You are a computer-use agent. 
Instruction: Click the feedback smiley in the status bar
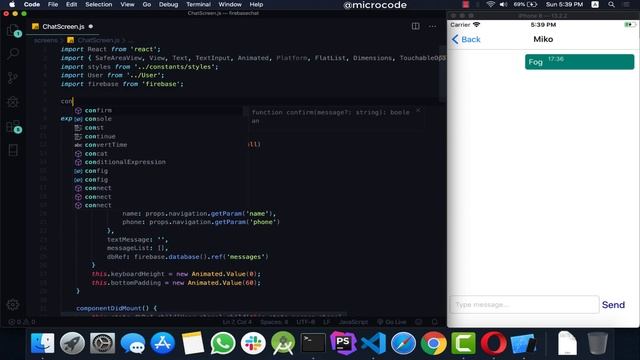tap(418, 322)
